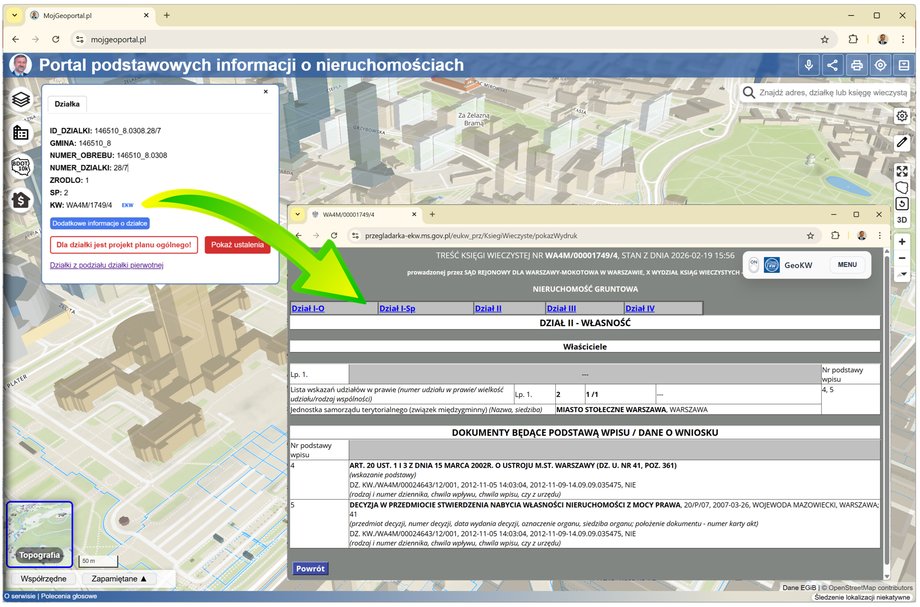The width and height of the screenshot is (920, 607).
Task: Toggle the 3D map view
Action: coord(901,219)
